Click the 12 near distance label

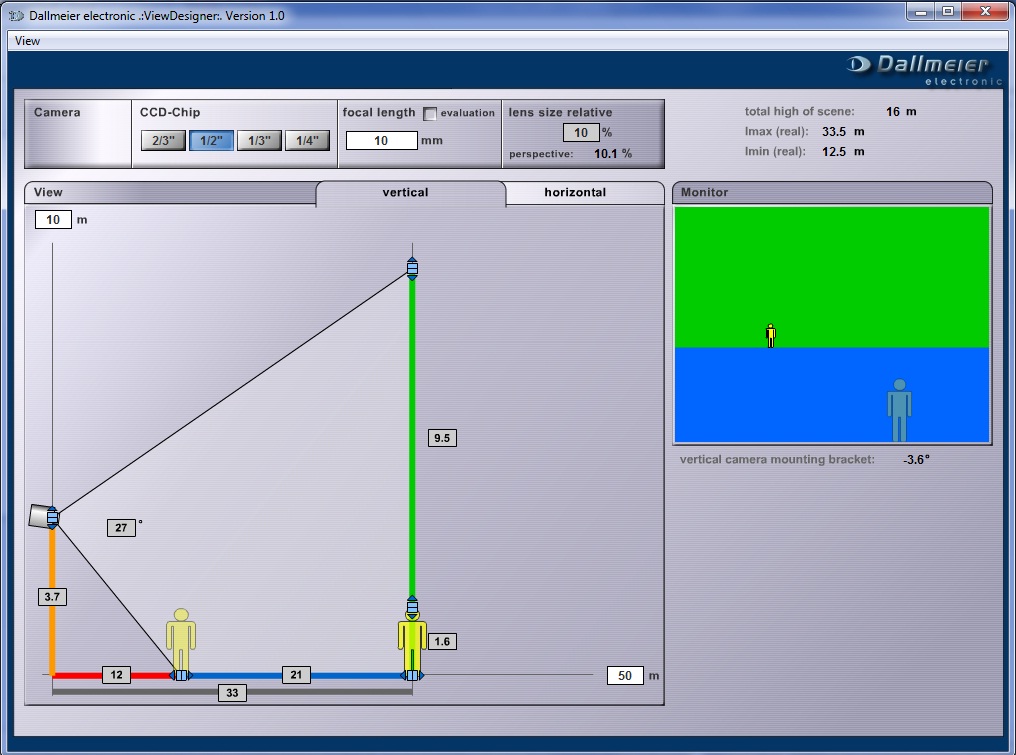(x=117, y=675)
